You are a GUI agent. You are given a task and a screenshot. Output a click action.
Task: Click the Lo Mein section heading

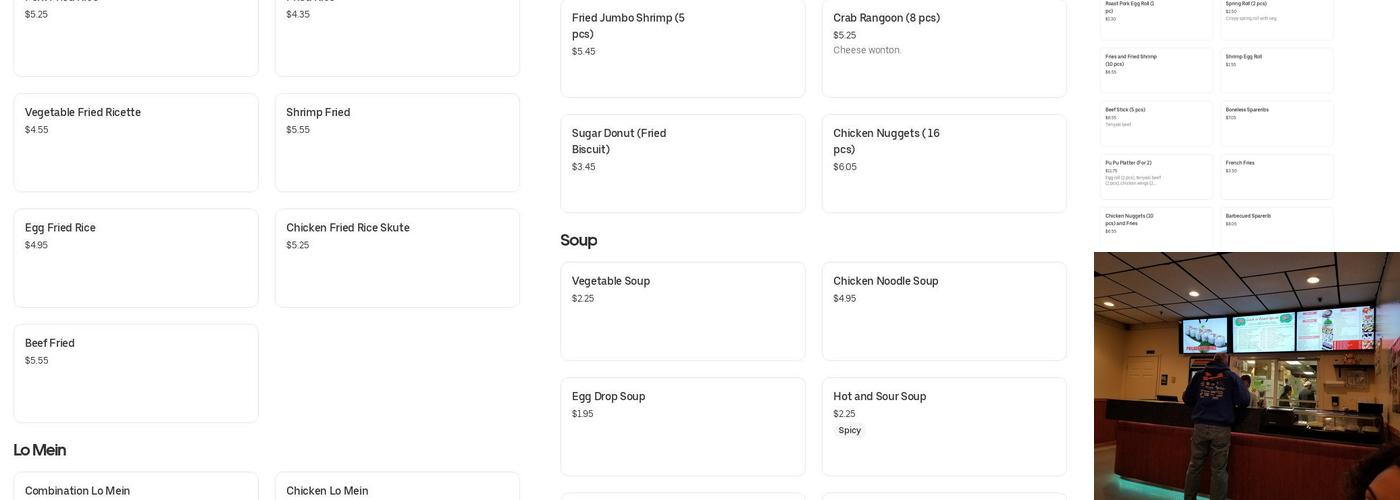pyautogui.click(x=39, y=450)
